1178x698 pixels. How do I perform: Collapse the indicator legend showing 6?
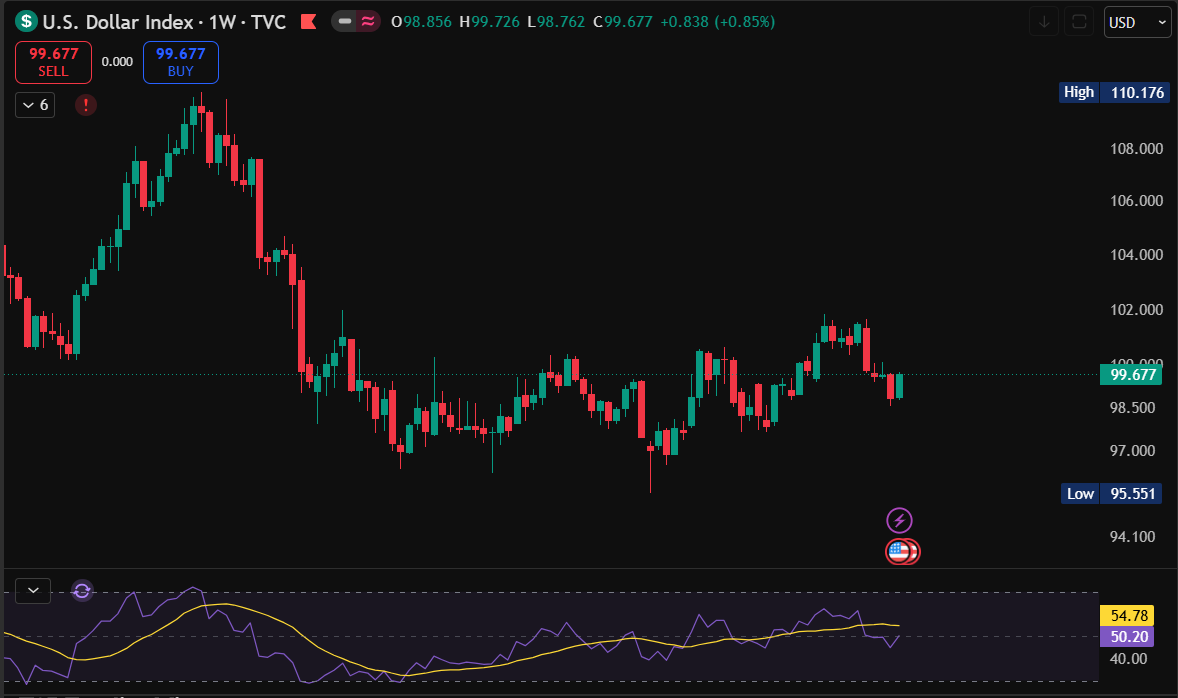tap(35, 105)
